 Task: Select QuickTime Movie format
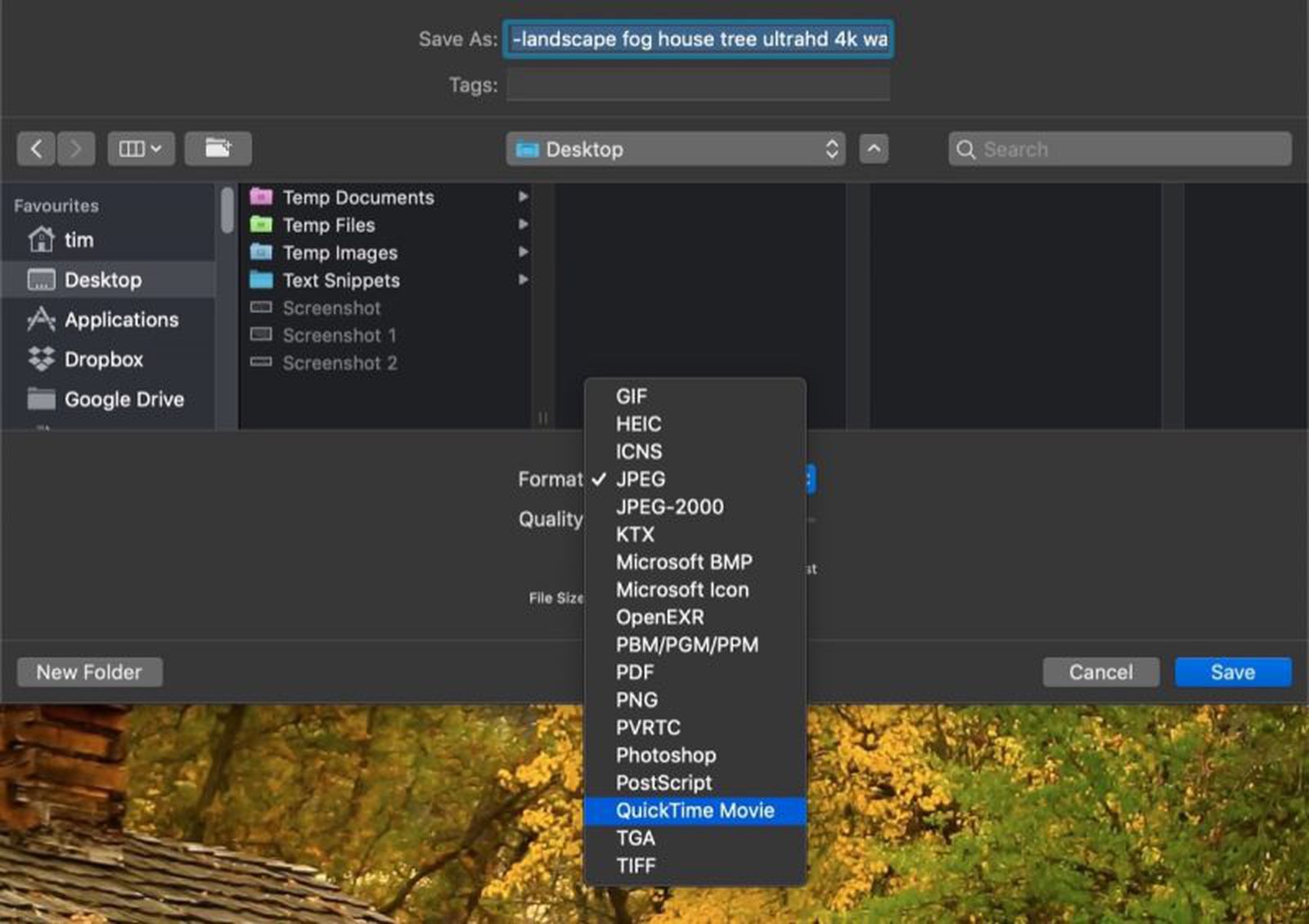(x=695, y=810)
